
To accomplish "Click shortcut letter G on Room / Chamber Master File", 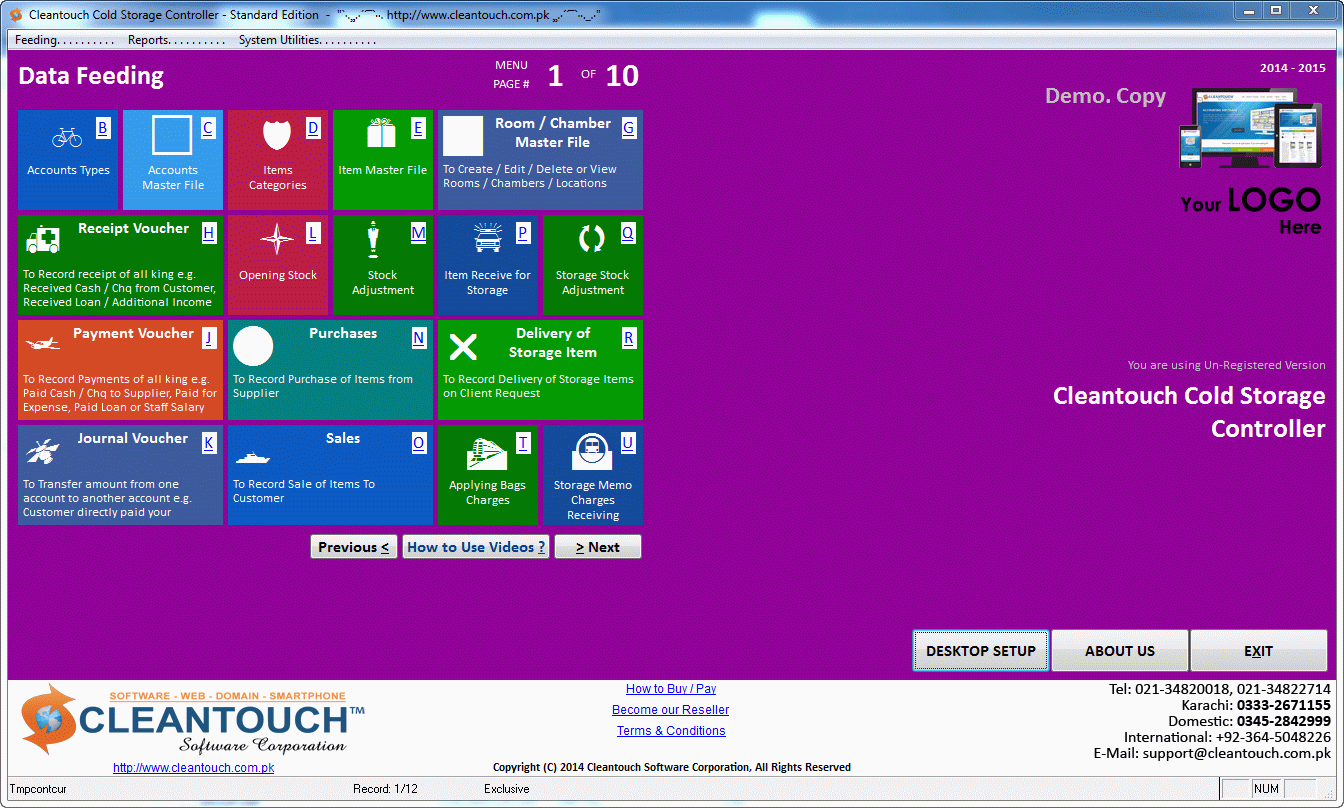I will pyautogui.click(x=629, y=128).
